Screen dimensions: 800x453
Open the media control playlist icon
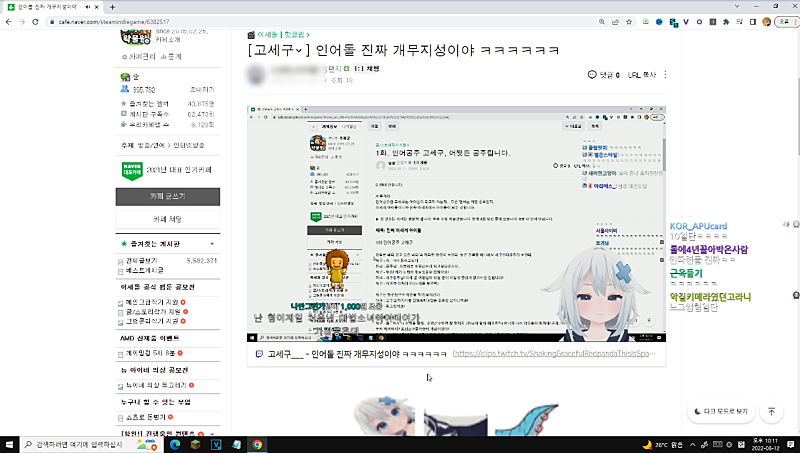click(x=739, y=22)
